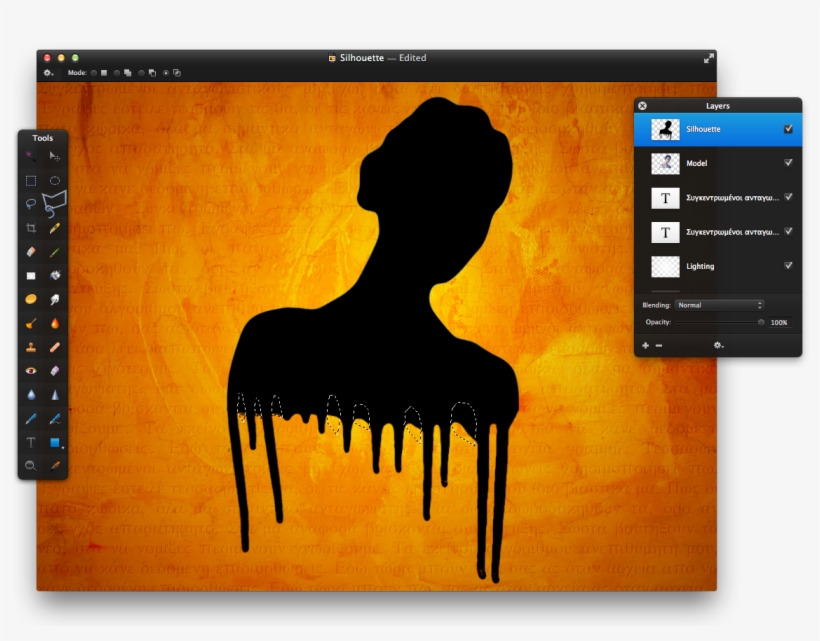
Task: Add a new layer with the plus button
Action: pyautogui.click(x=645, y=346)
